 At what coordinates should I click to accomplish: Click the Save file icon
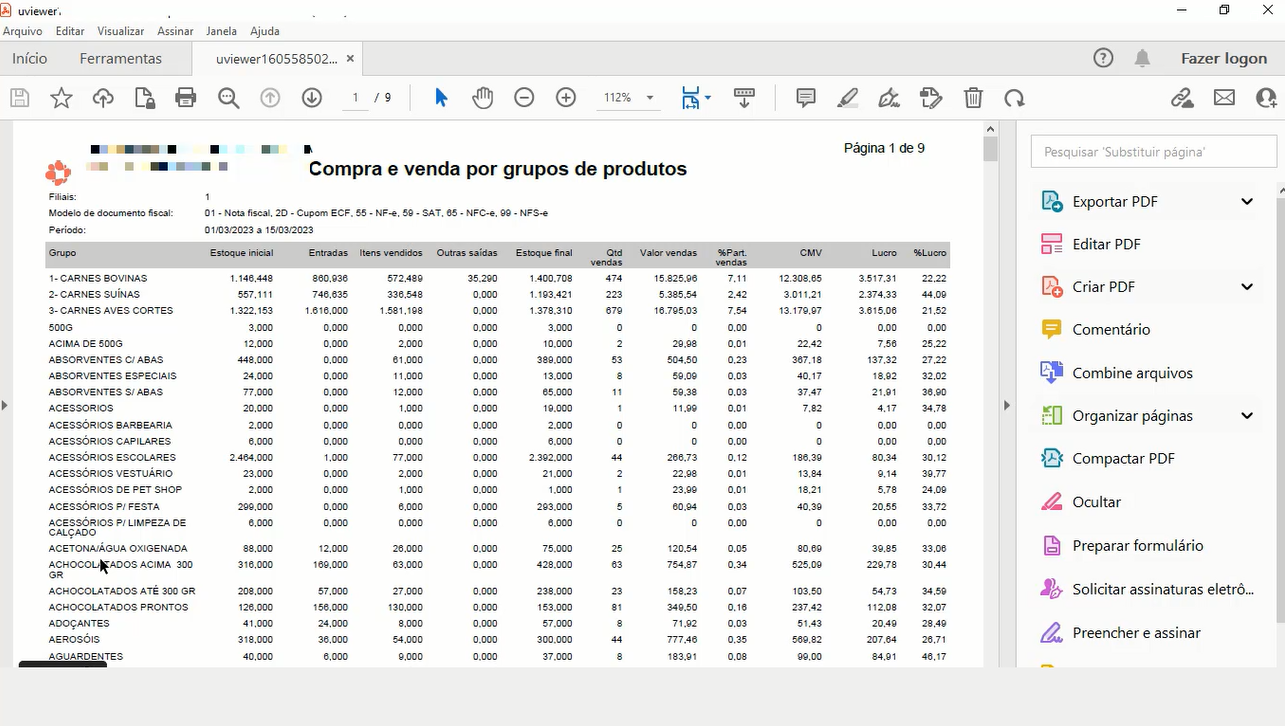(19, 98)
